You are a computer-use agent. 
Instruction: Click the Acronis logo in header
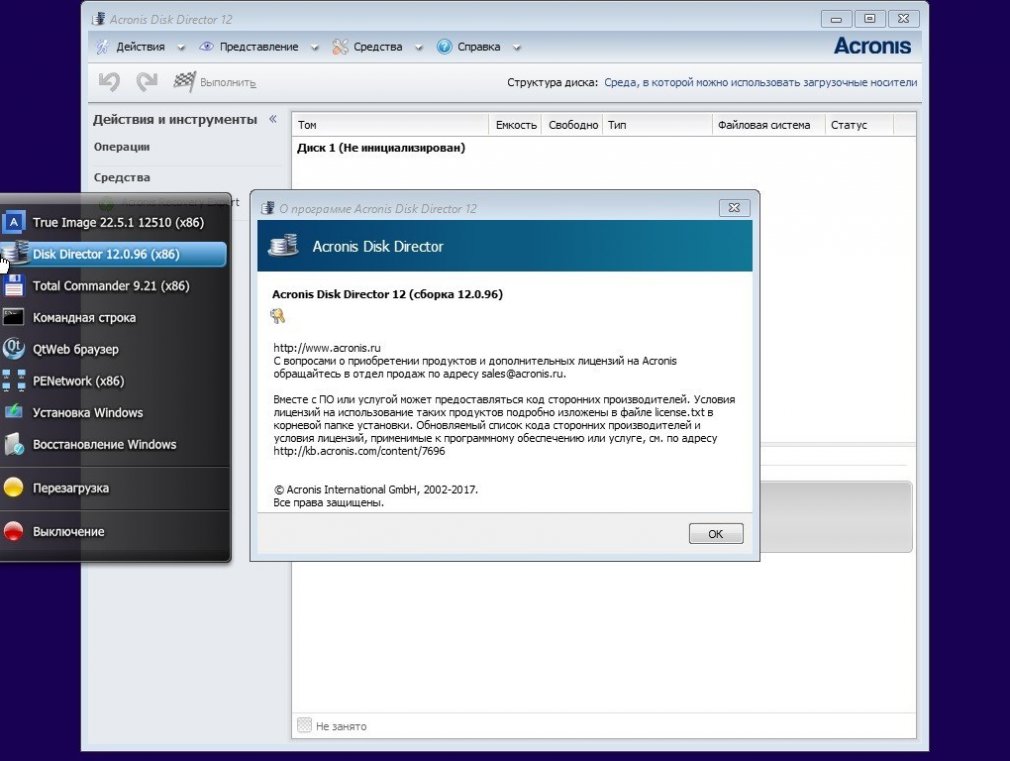pos(872,46)
